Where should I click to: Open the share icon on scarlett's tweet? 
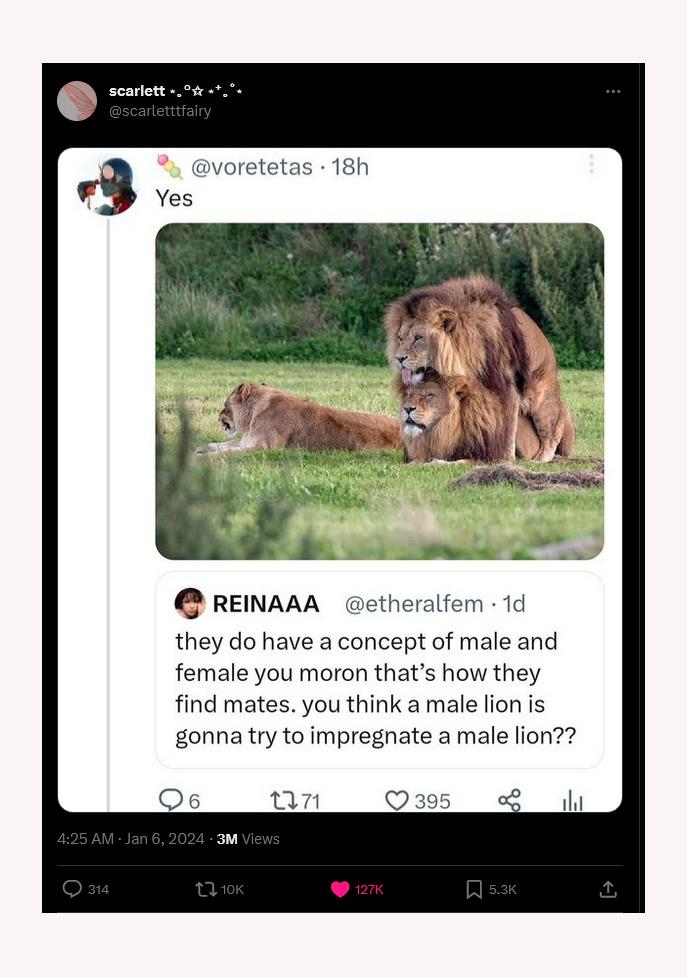pyautogui.click(x=608, y=889)
